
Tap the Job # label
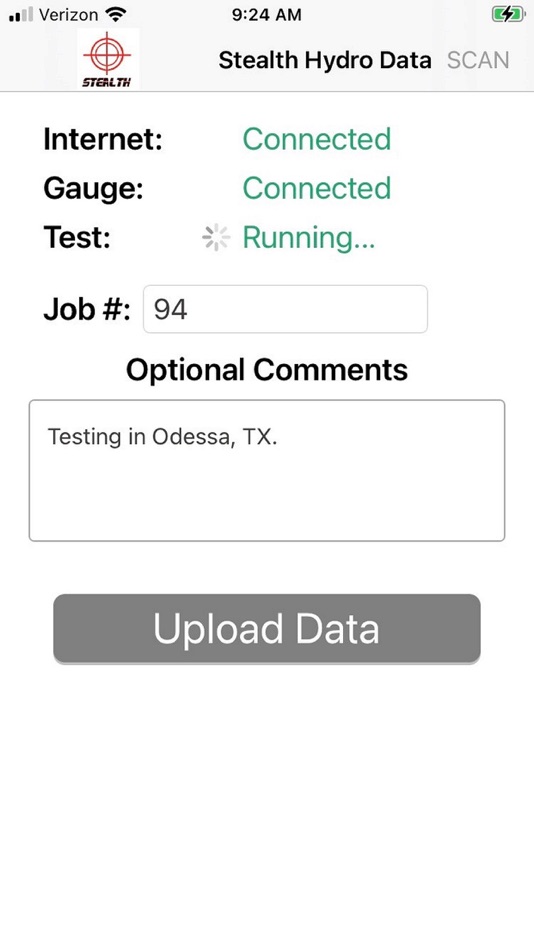(87, 310)
